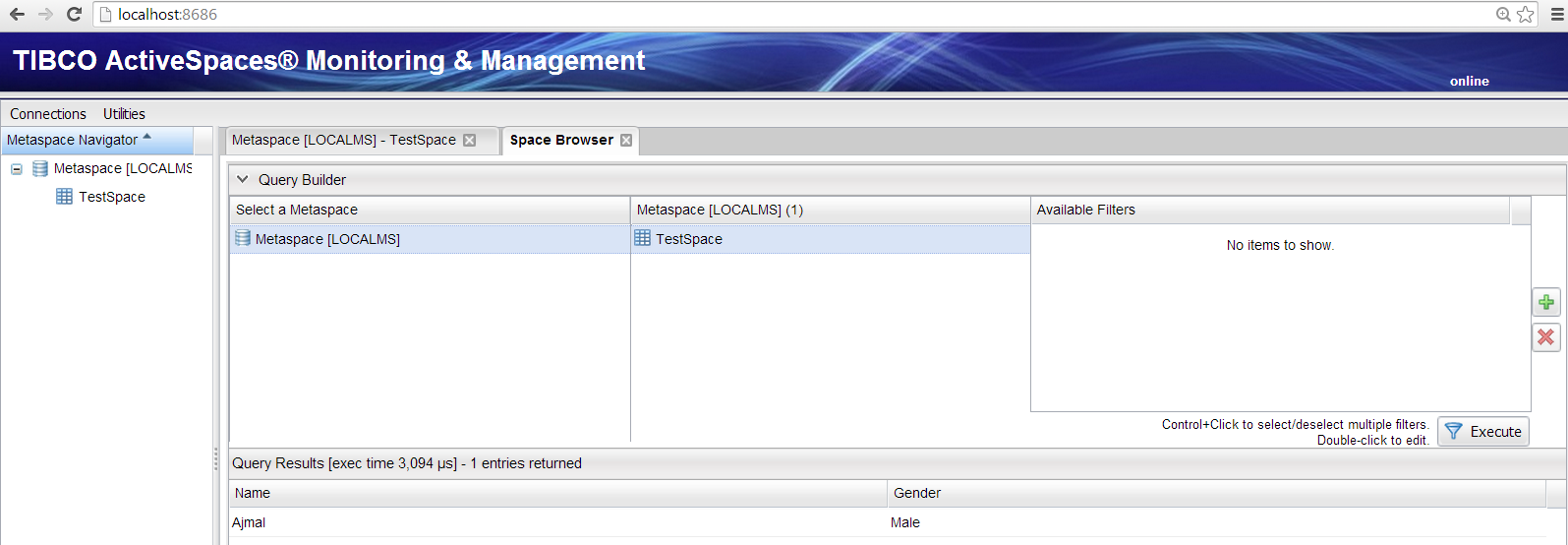Image resolution: width=1568 pixels, height=545 pixels.
Task: Close the Metaspace [LOCALMS] - TestSpace tab
Action: click(469, 141)
